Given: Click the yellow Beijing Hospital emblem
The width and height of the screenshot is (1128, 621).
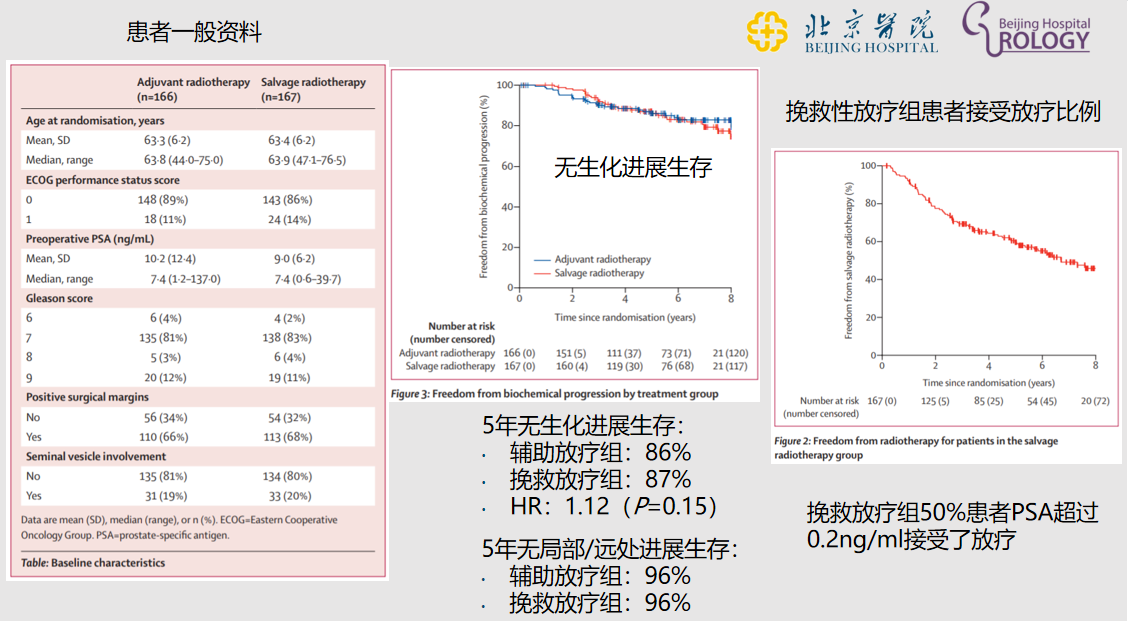Looking at the screenshot, I should coord(768,32).
